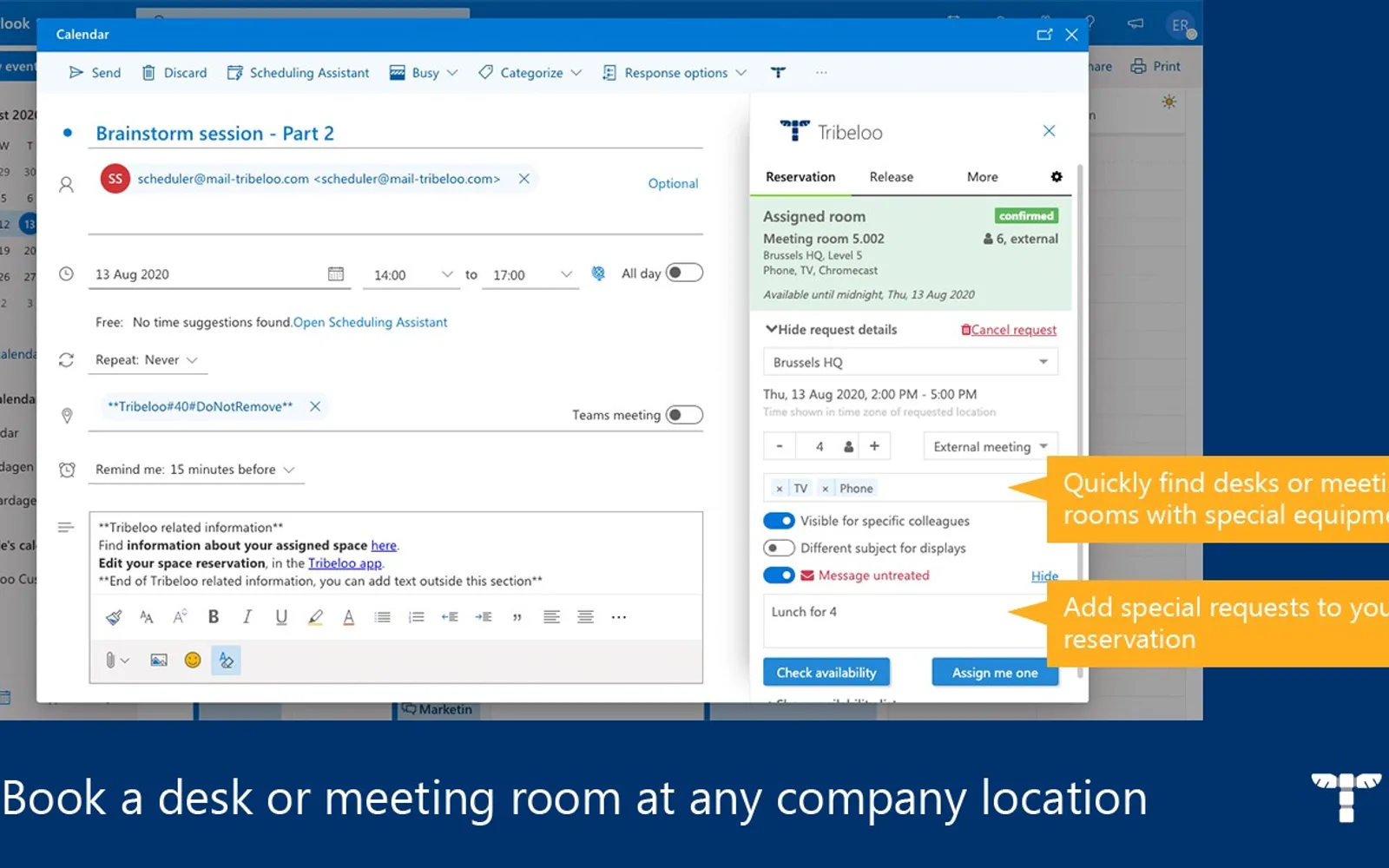Apply underline formatting
This screenshot has width=1389, height=868.
(x=281, y=617)
